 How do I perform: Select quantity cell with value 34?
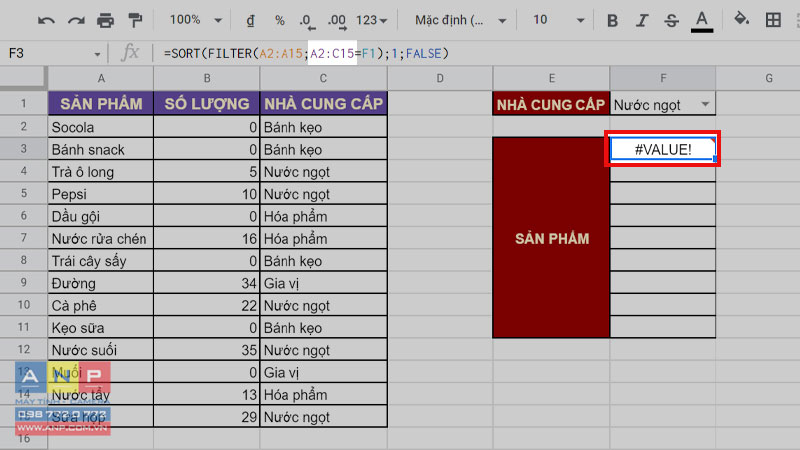[x=207, y=283]
